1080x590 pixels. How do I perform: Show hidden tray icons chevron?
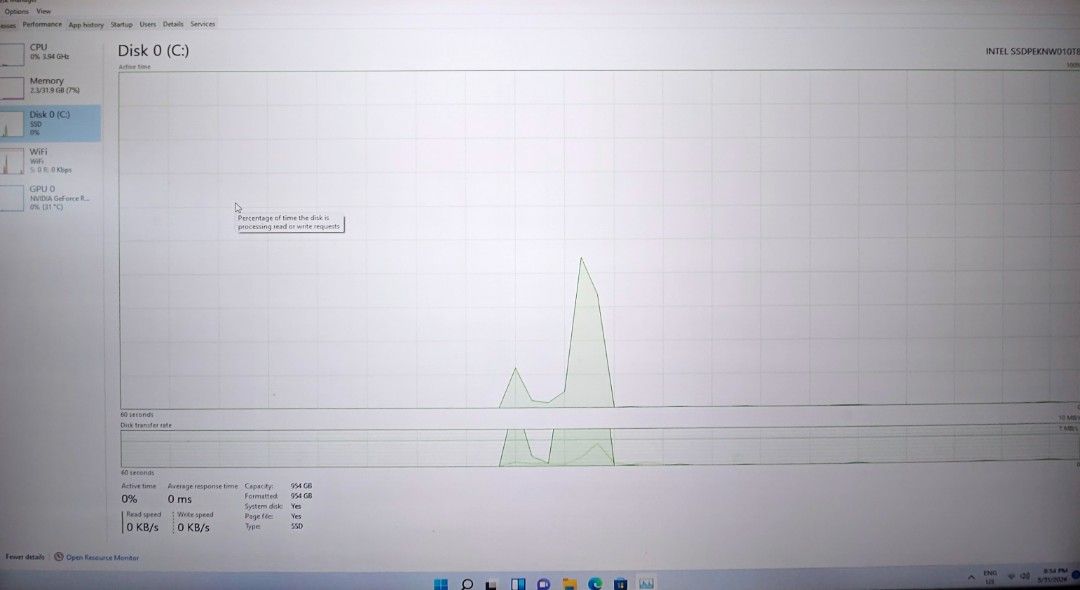tap(971, 577)
